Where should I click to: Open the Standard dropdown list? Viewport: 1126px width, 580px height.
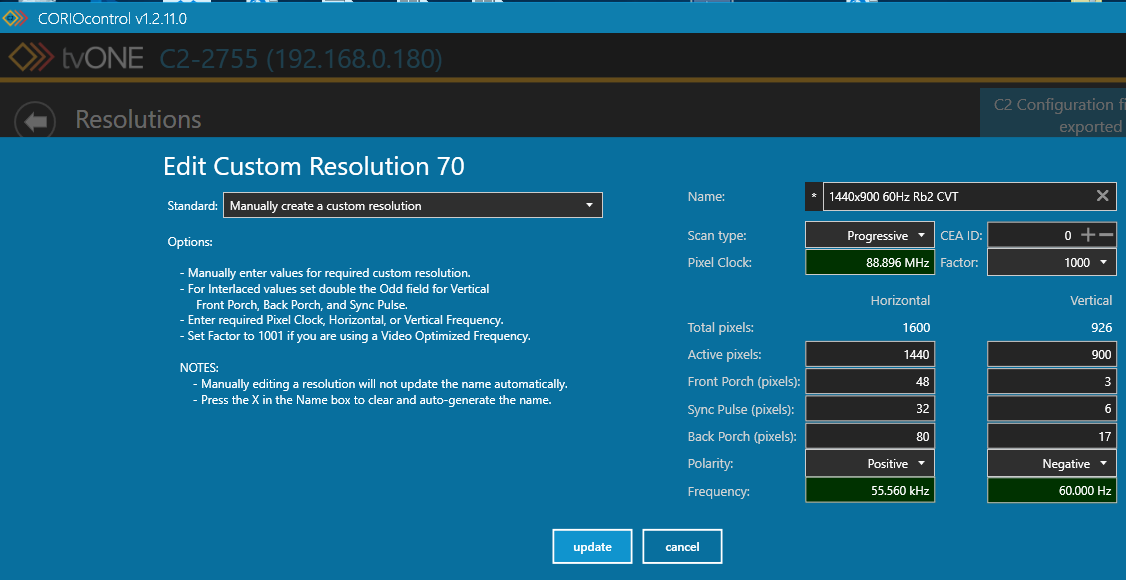tap(412, 206)
